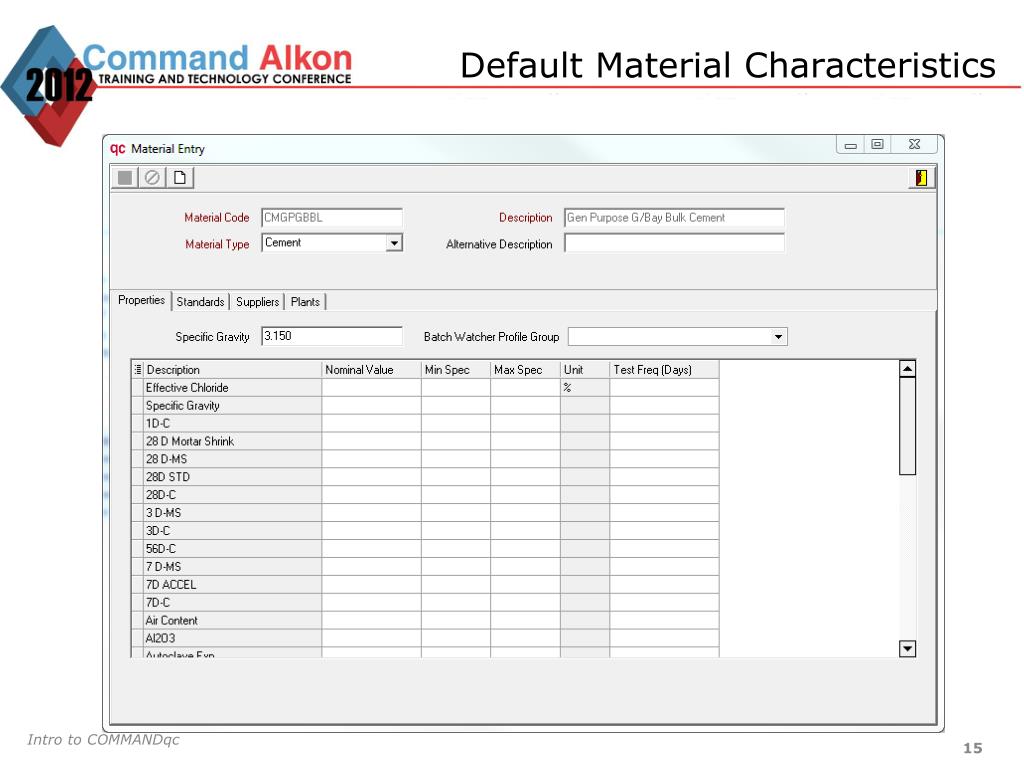Click the Description input field

[674, 217]
